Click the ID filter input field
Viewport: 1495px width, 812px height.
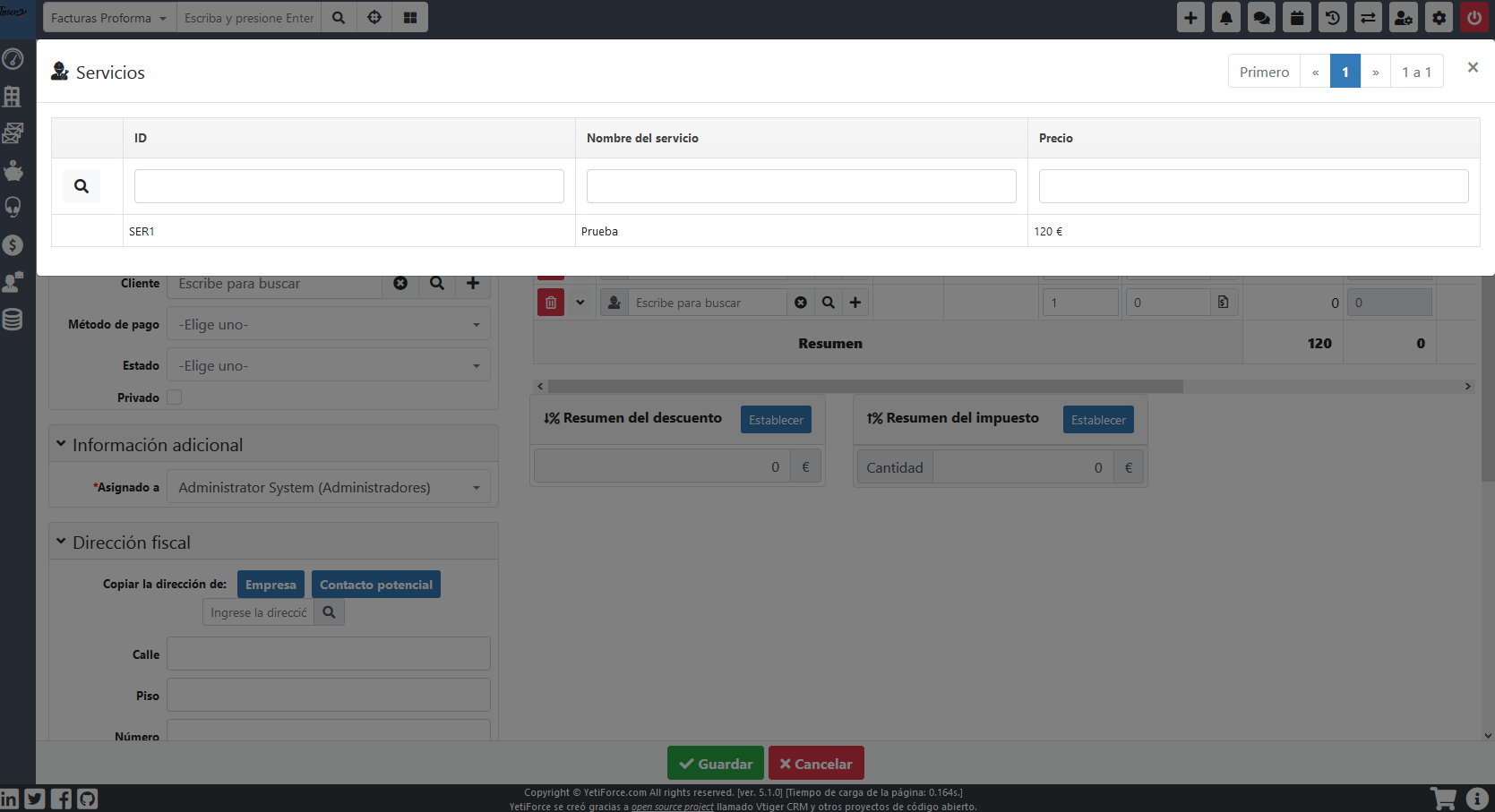point(349,186)
